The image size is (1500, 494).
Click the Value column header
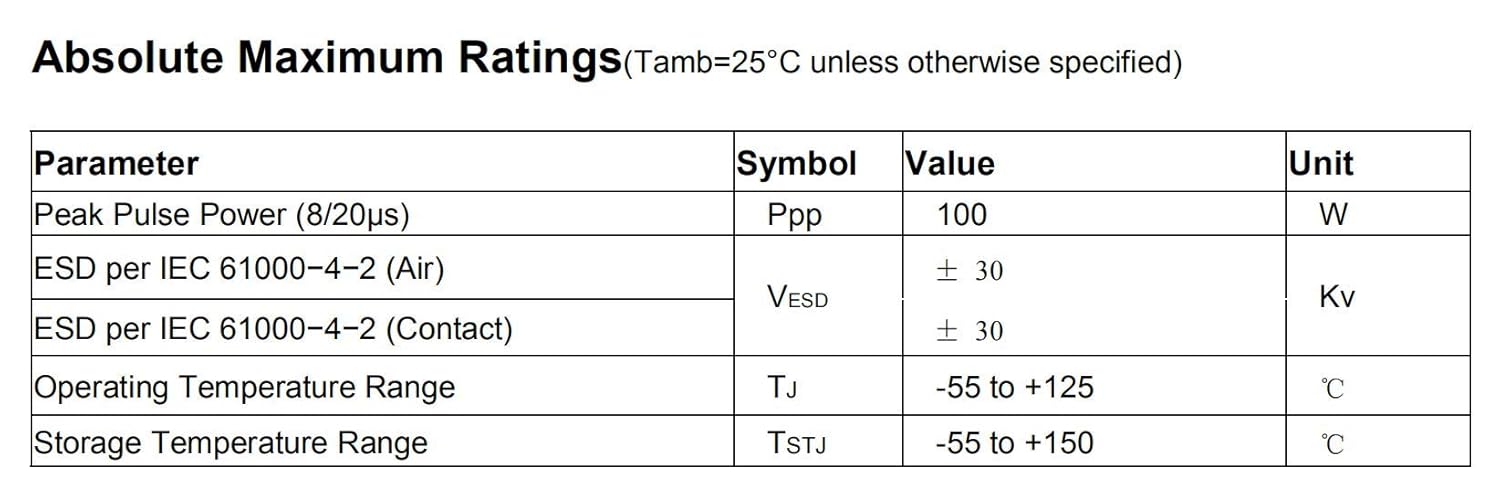coord(950,164)
